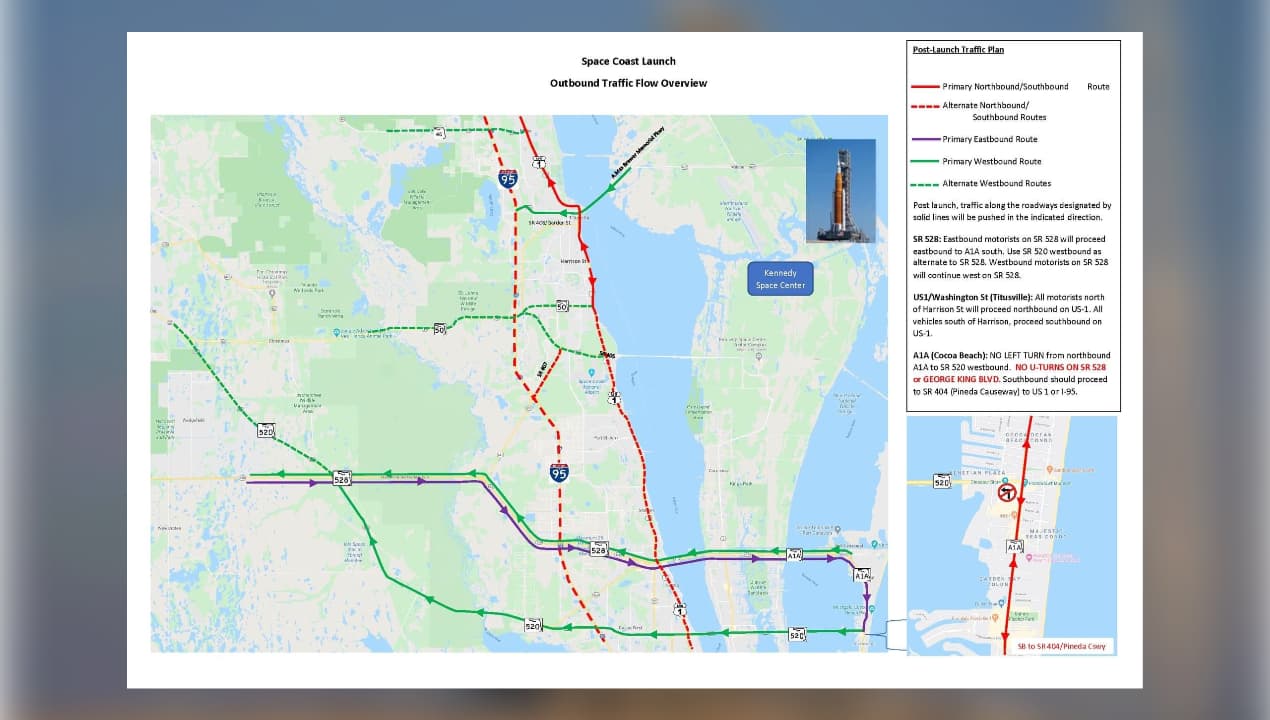Select the I-95 shield near SR 406/Garden St
This screenshot has width=1270, height=720.
(508, 179)
